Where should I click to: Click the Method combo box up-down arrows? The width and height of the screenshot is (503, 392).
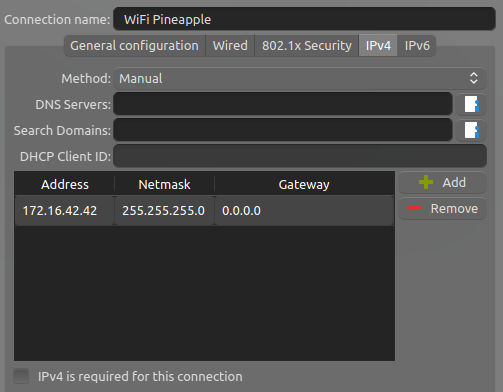(474, 79)
